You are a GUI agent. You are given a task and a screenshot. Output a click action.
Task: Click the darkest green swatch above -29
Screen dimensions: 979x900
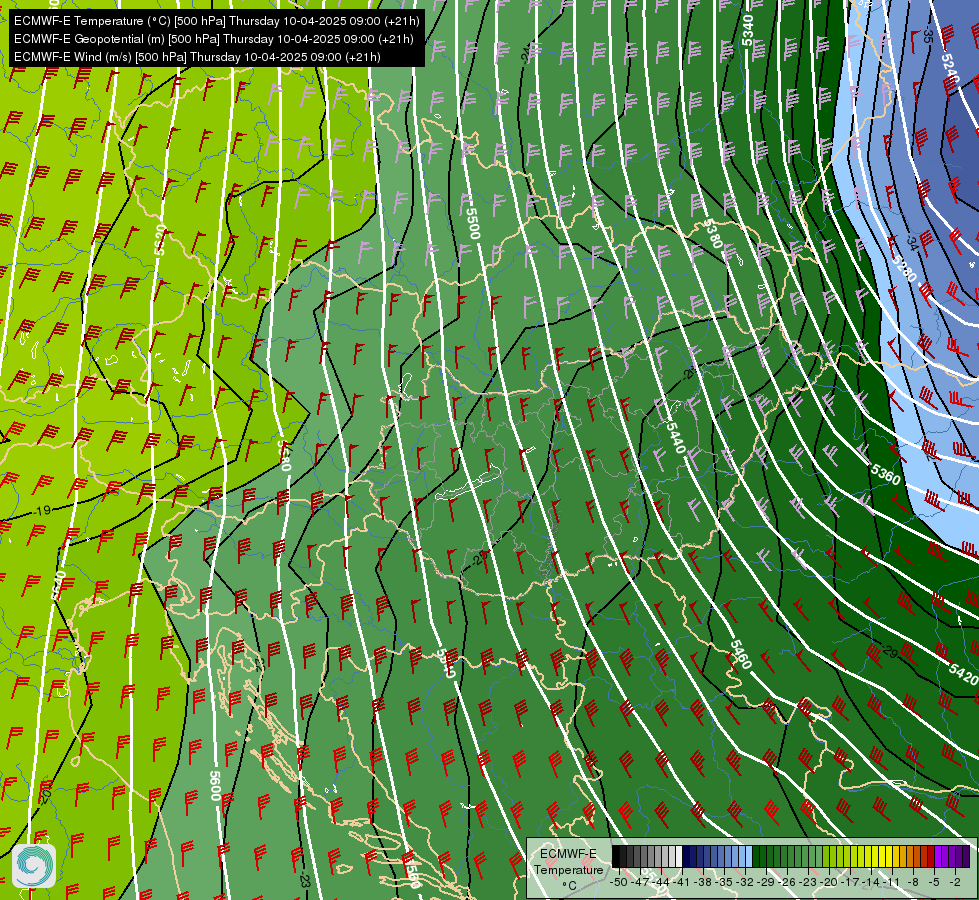click(756, 856)
